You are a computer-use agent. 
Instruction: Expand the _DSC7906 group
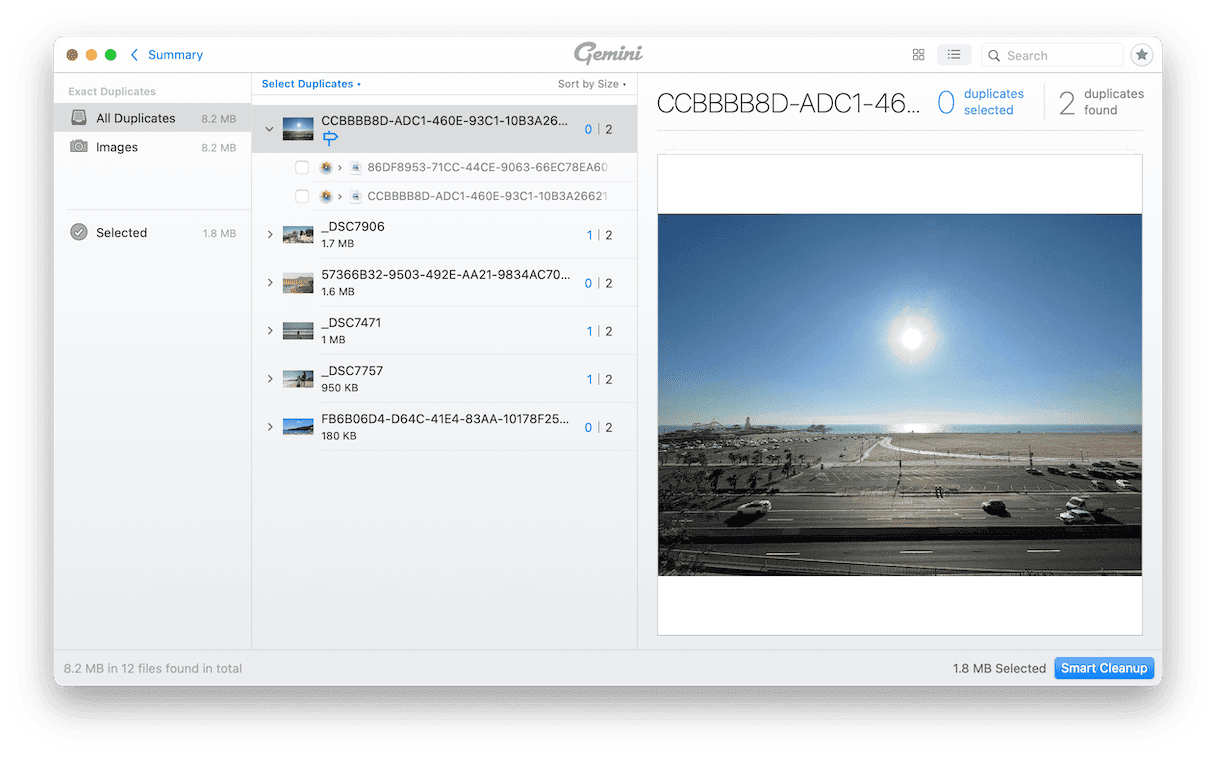coord(270,235)
